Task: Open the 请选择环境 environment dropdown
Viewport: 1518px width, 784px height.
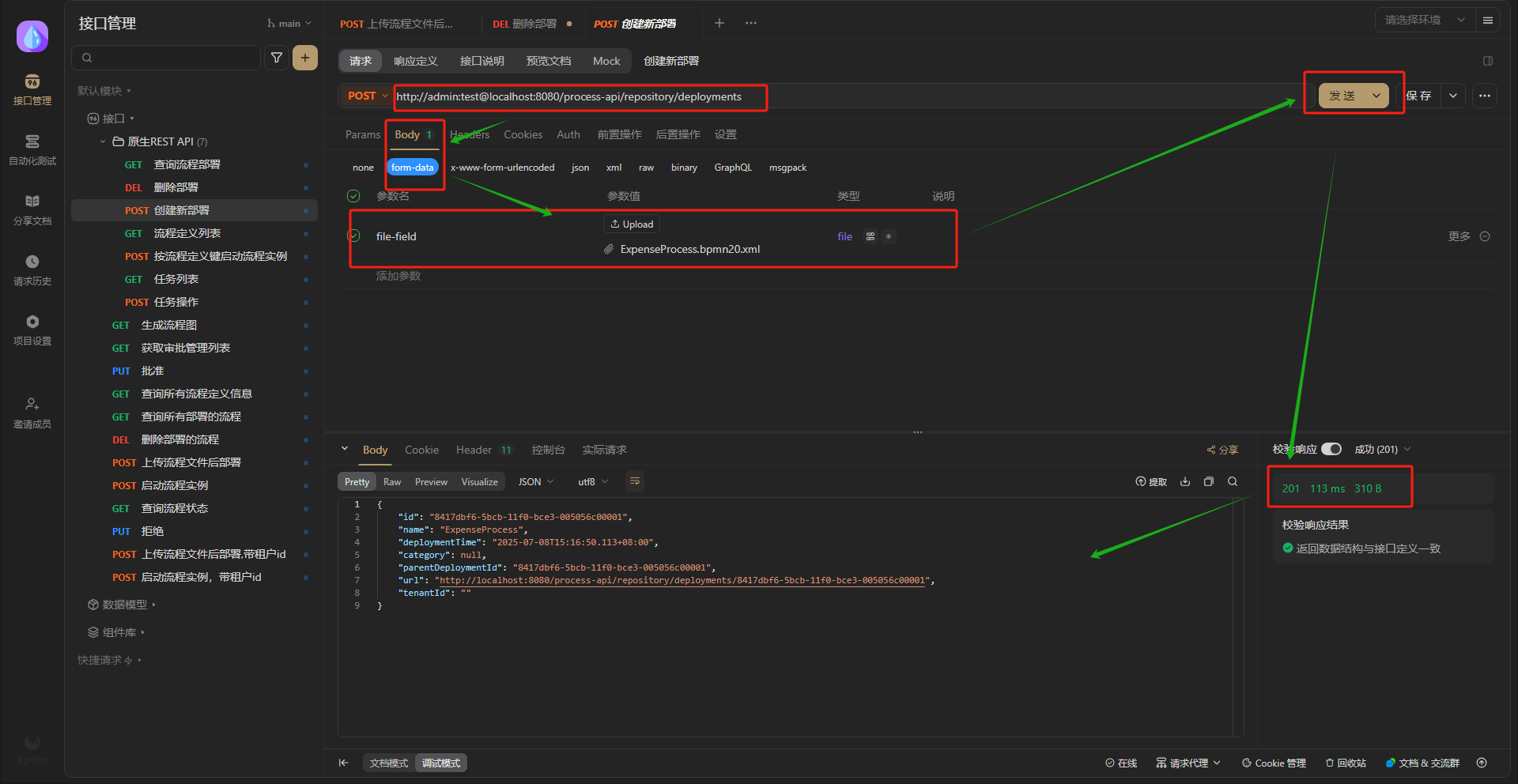Action: tap(1424, 20)
